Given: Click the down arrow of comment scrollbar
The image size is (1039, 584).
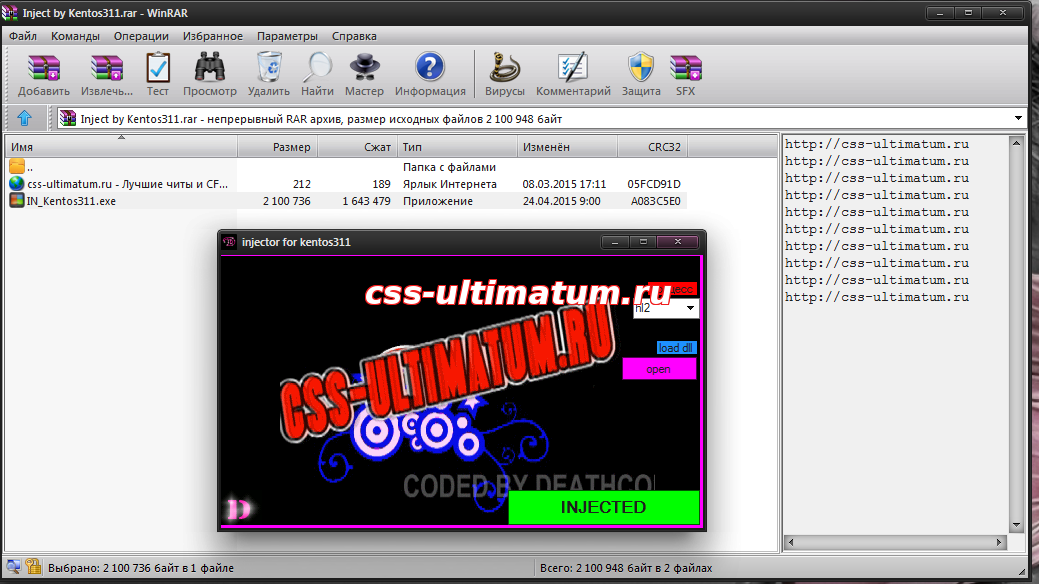Looking at the screenshot, I should pyautogui.click(x=1016, y=526).
